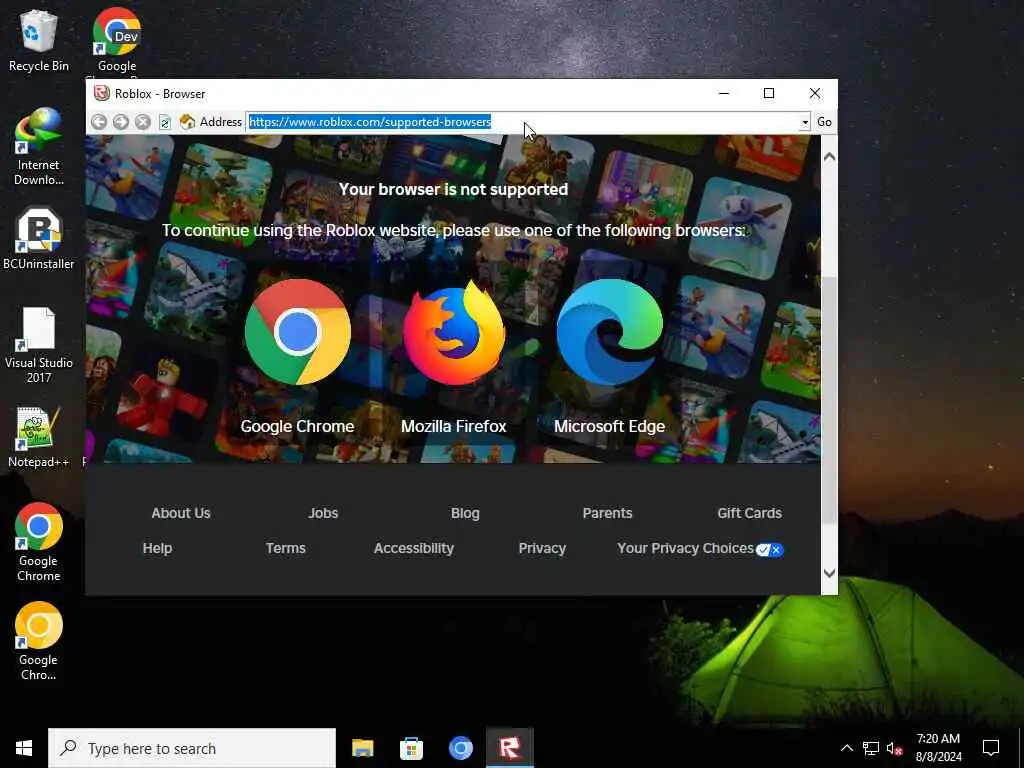This screenshot has width=1024, height=768.
Task: Click the Mozilla Firefox label on the page
Action: [454, 426]
